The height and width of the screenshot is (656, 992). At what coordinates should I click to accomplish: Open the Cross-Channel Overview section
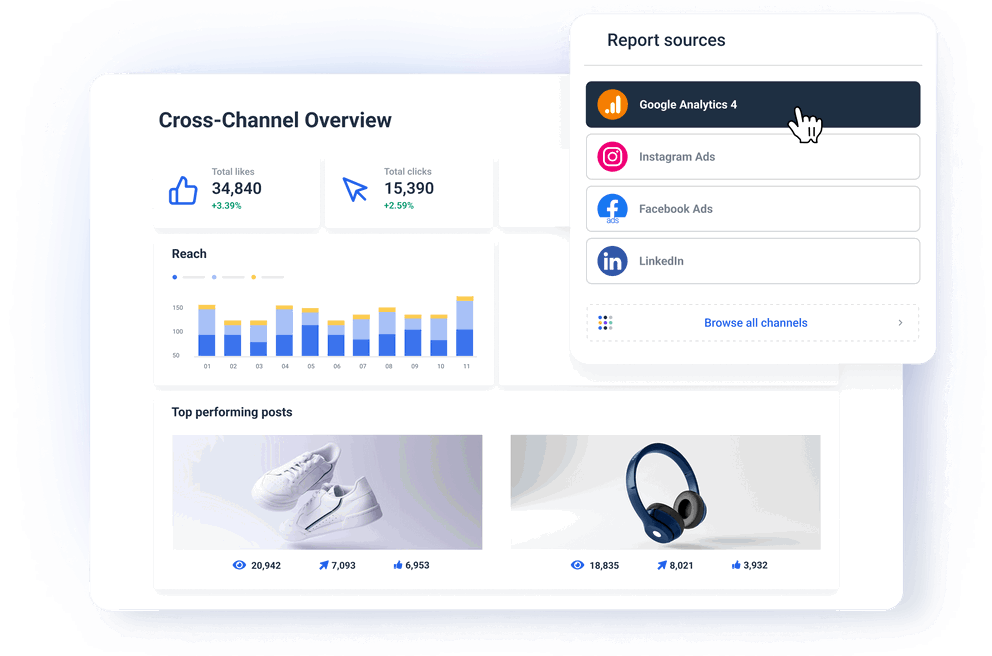pos(274,120)
